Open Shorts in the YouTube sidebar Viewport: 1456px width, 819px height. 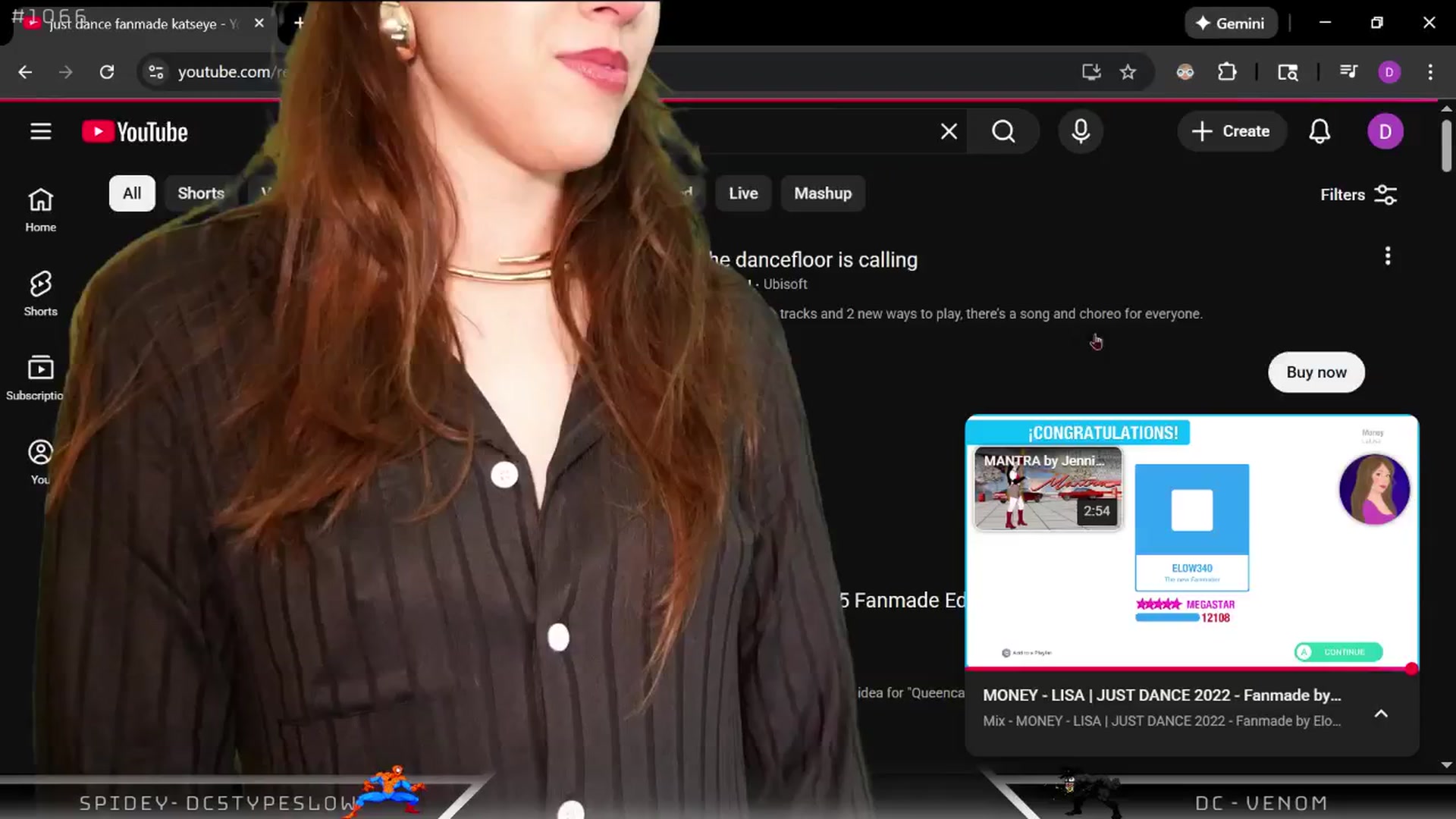coord(40,294)
